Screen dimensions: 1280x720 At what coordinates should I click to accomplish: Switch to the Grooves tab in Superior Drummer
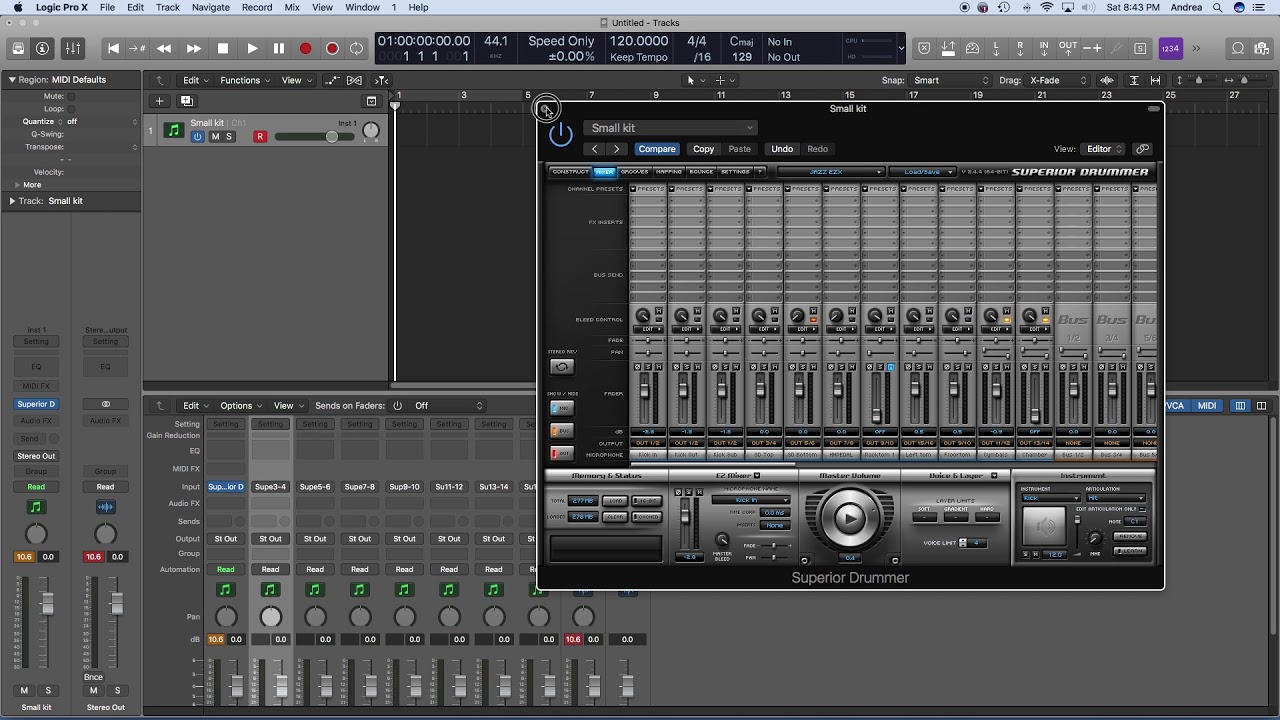click(x=634, y=172)
